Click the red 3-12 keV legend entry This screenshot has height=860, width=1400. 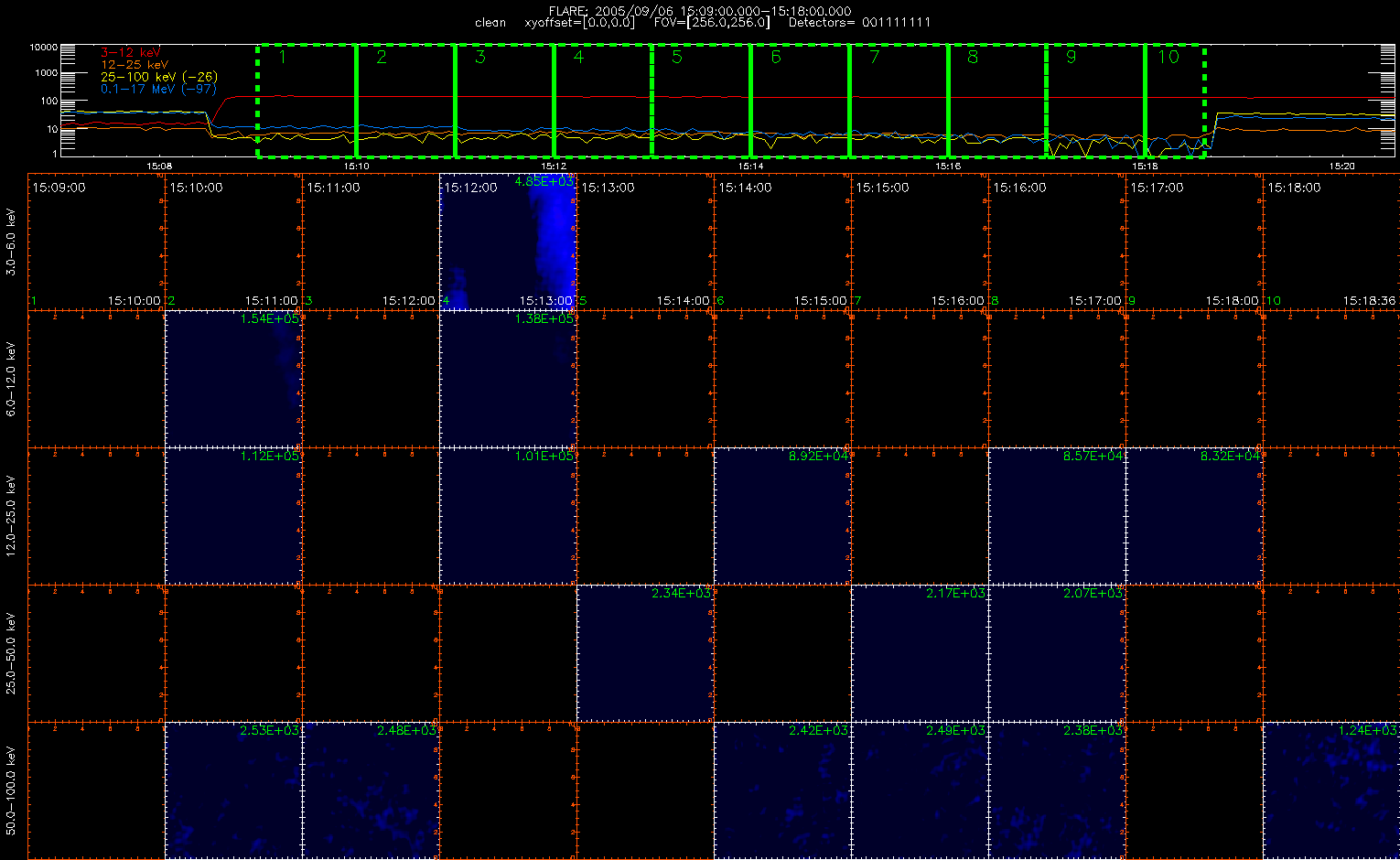(x=131, y=53)
